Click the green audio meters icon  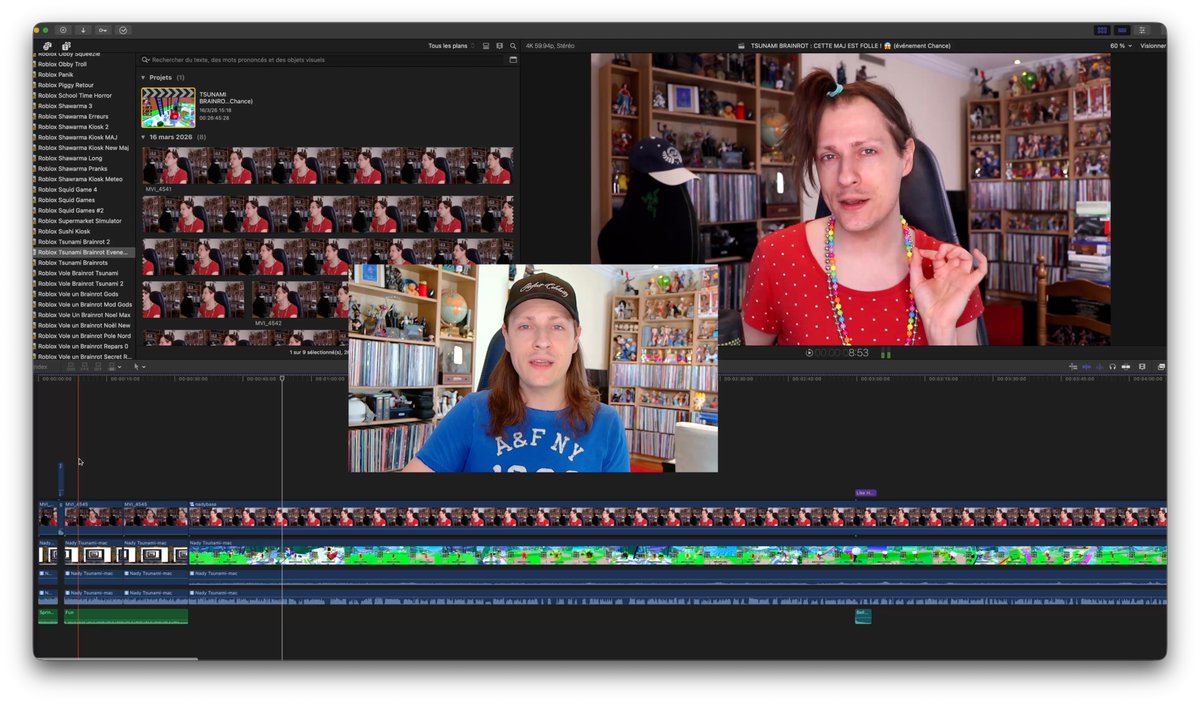coord(885,353)
